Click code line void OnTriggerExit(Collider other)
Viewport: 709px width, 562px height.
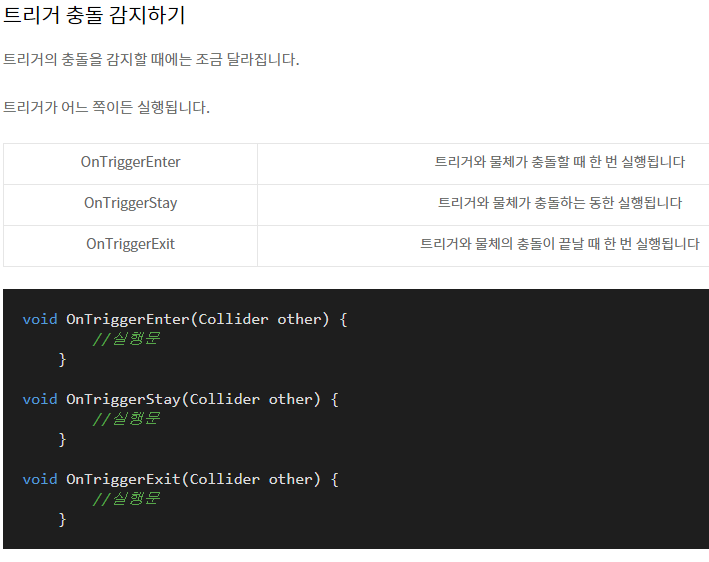(180, 479)
